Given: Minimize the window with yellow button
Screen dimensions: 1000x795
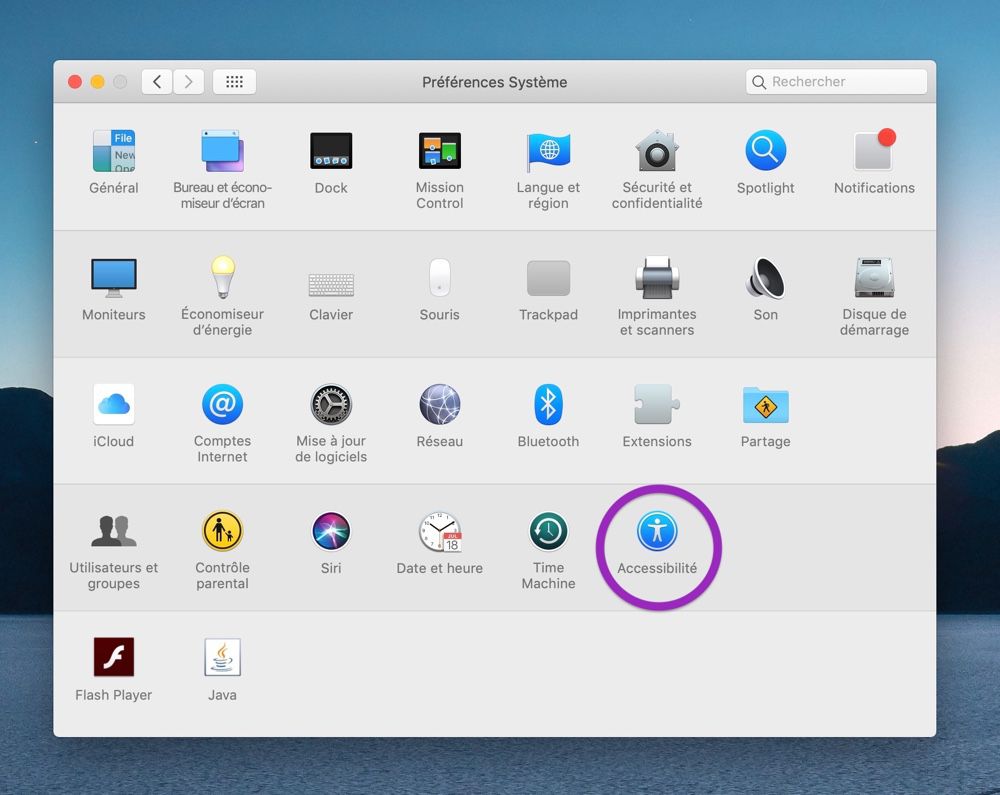Looking at the screenshot, I should [98, 82].
